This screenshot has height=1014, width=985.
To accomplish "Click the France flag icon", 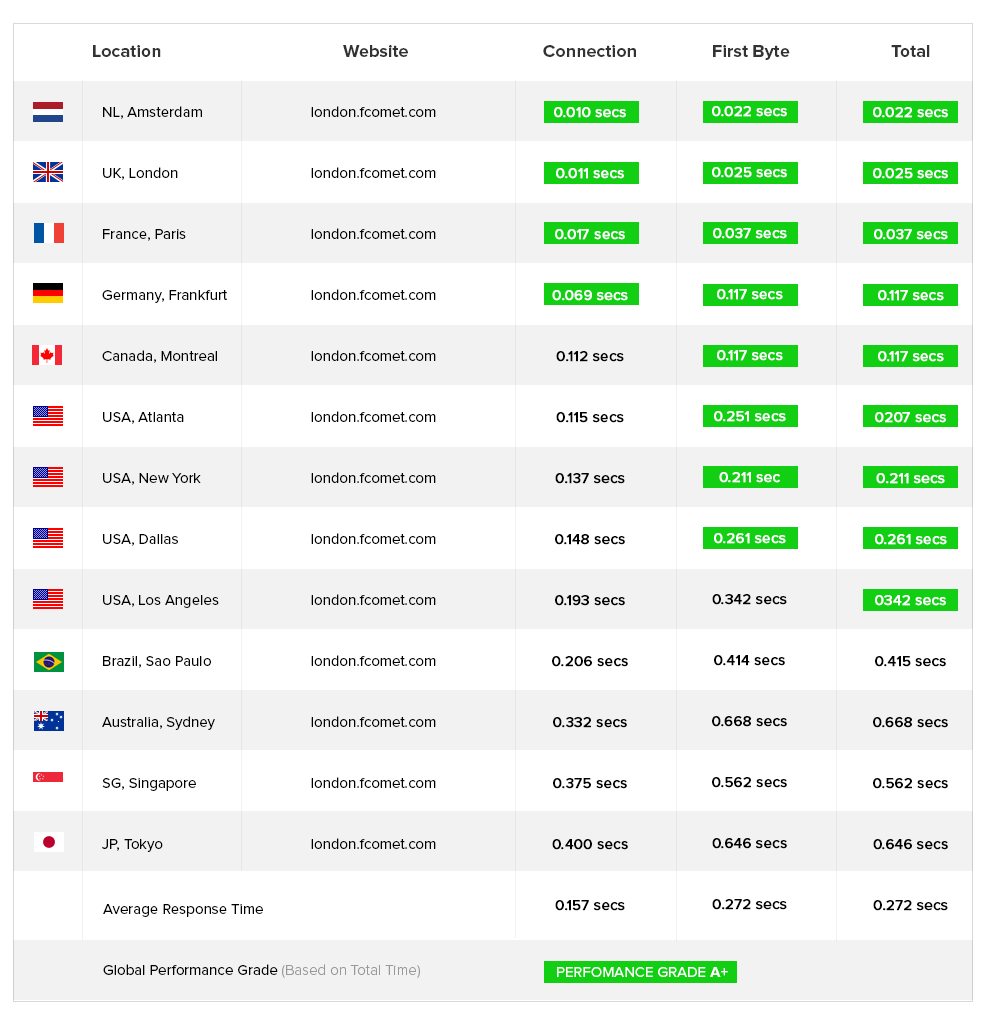I will coord(49,233).
